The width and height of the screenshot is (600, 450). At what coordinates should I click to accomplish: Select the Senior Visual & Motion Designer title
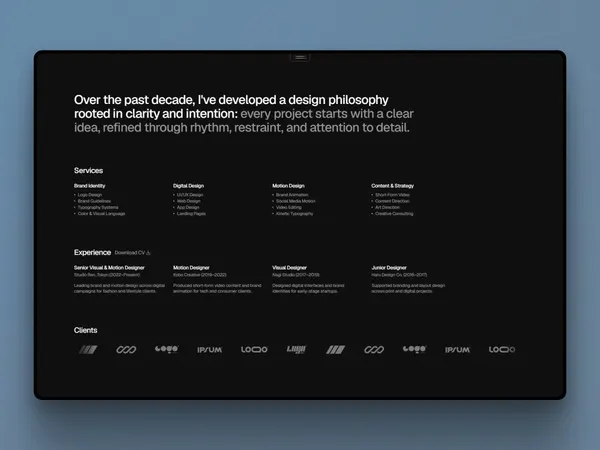pyautogui.click(x=109, y=268)
